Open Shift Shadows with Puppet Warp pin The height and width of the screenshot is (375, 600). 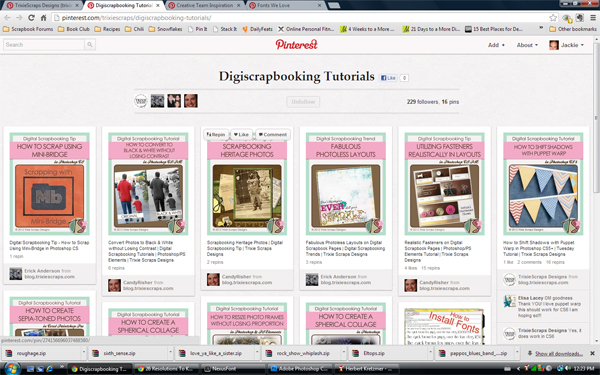click(x=543, y=184)
